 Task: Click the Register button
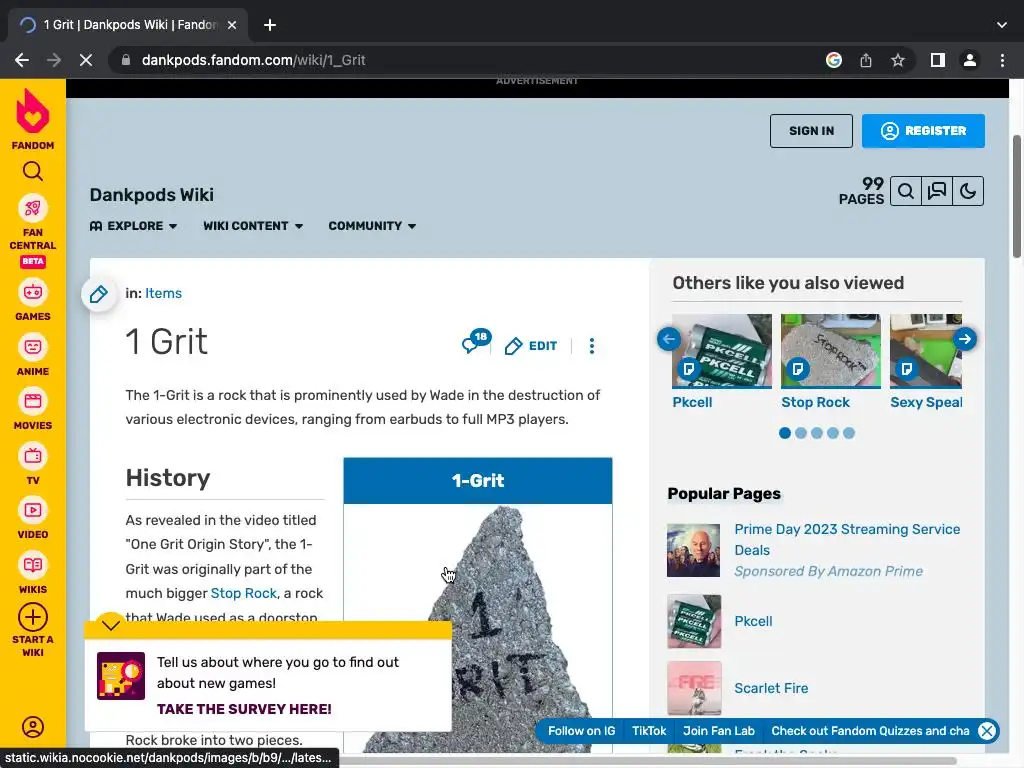[x=923, y=131]
